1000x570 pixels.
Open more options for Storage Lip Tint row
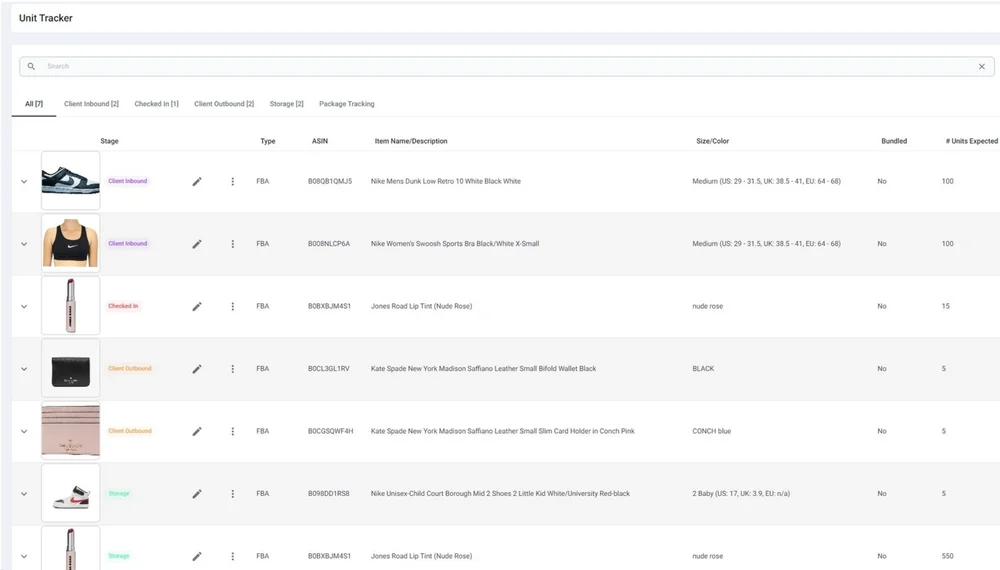233,557
